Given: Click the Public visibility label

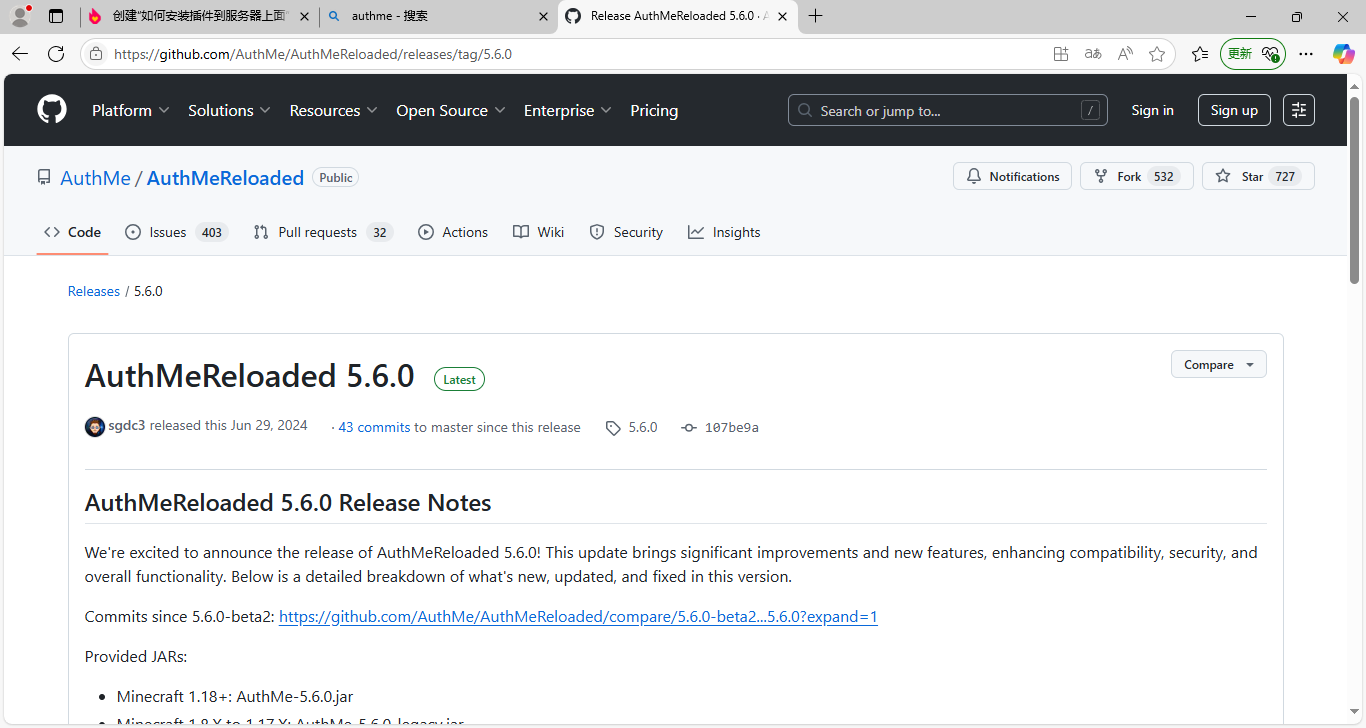Looking at the screenshot, I should click(336, 177).
